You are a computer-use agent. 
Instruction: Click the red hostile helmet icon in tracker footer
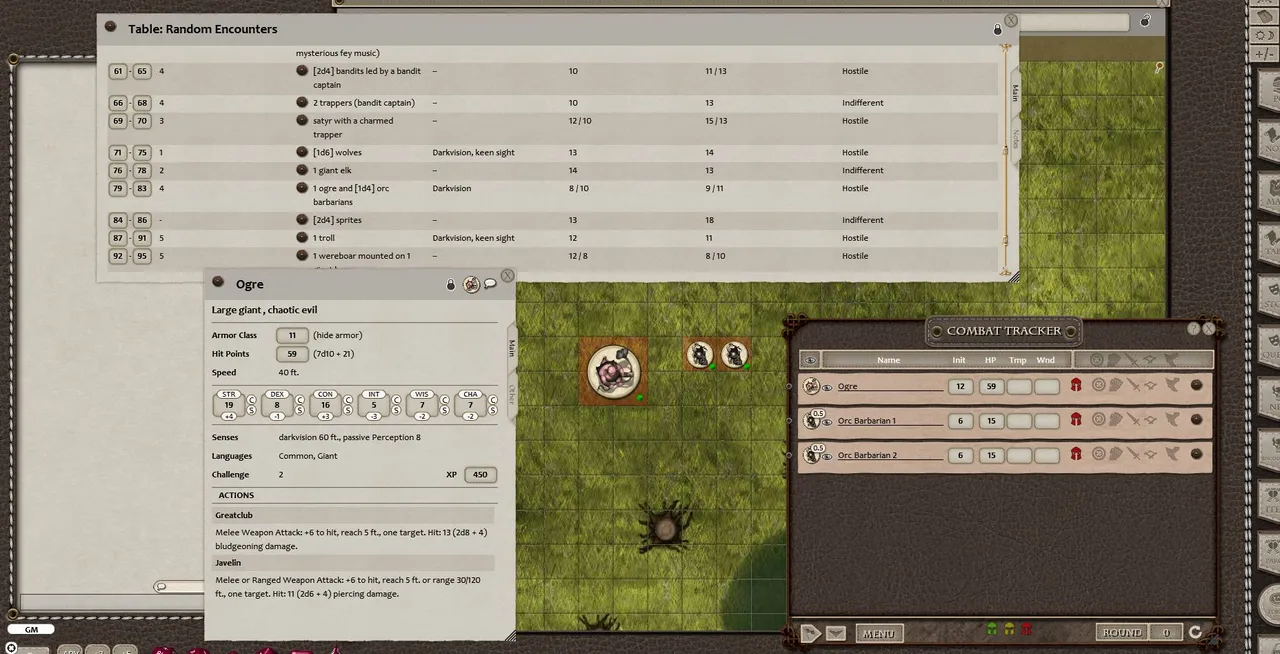click(x=1026, y=629)
